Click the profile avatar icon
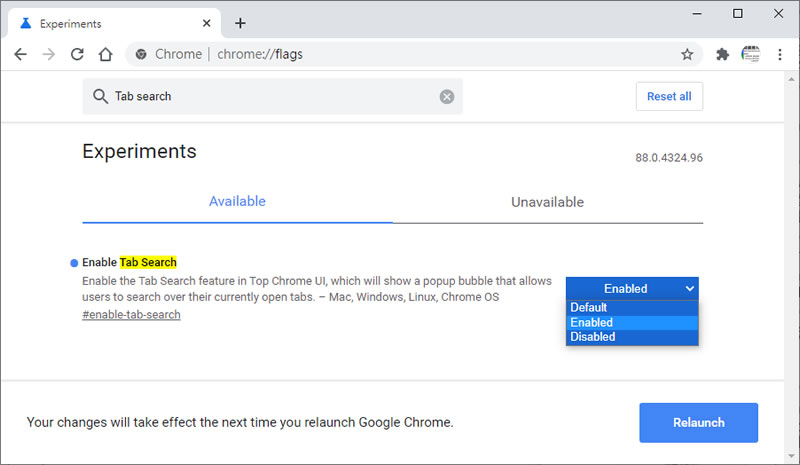This screenshot has height=465, width=800. coord(751,54)
